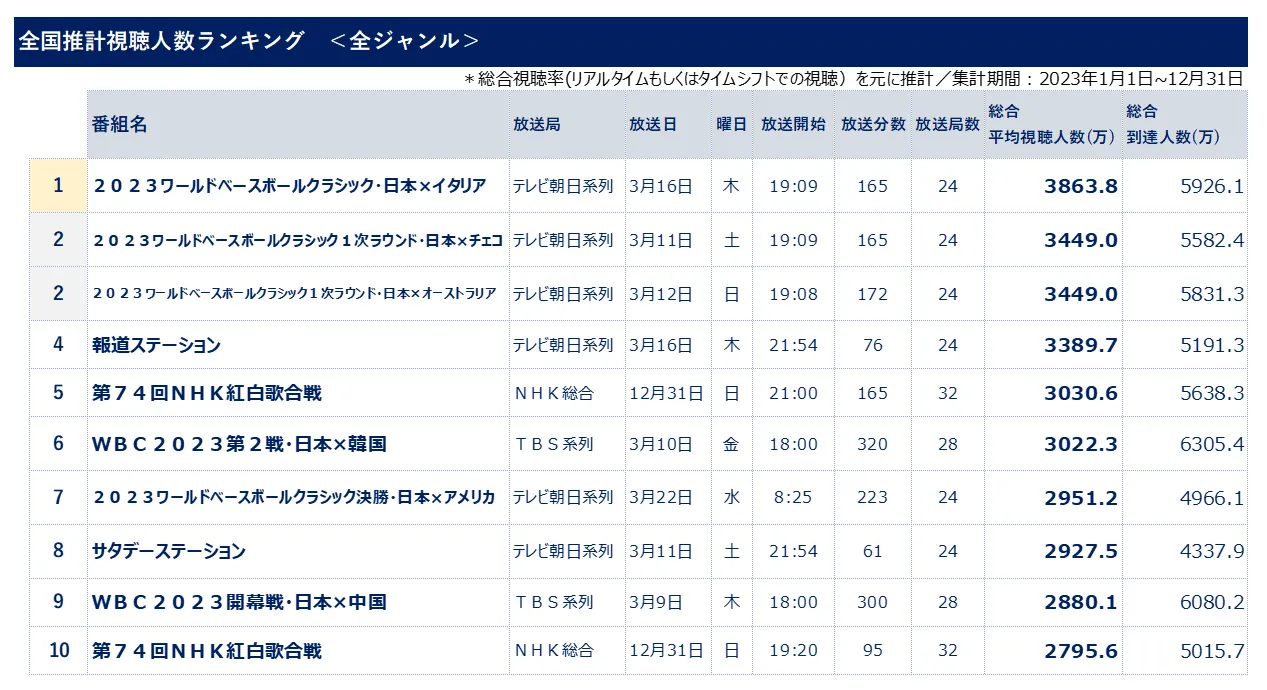Select サタデーステーション program name
1267x690 pixels.
(x=169, y=551)
